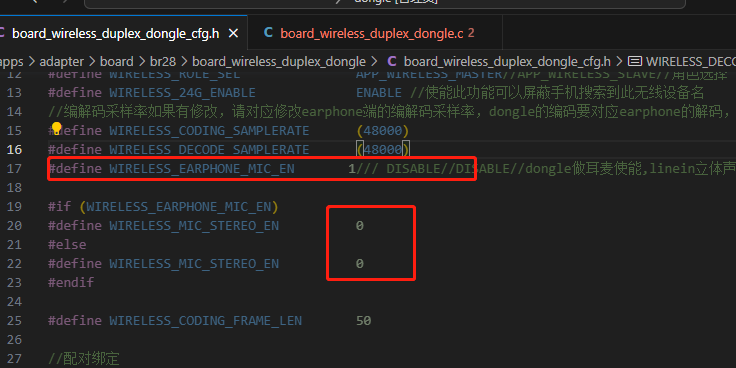Click line number 20 in the gutter
The image size is (736, 368).
click(15, 226)
